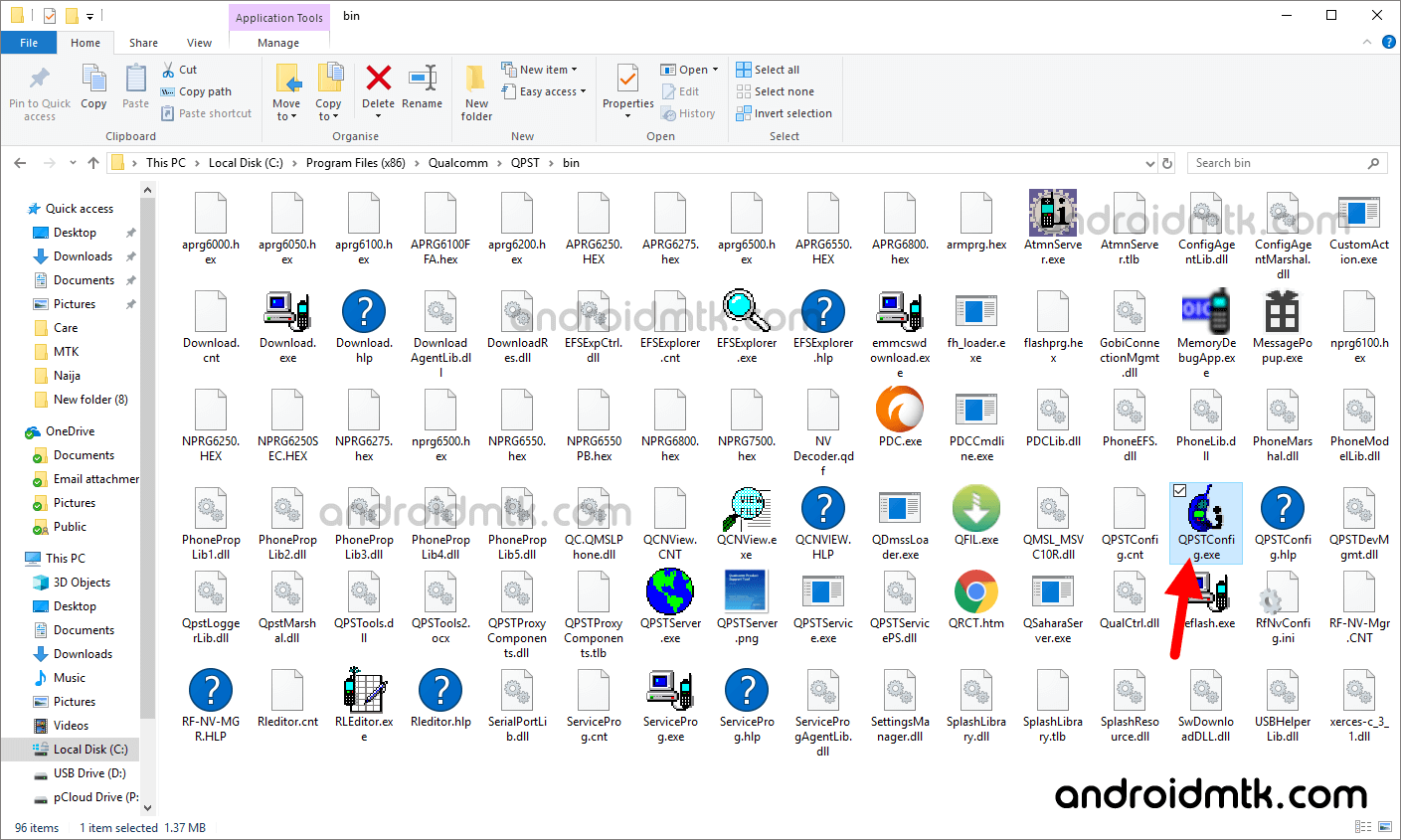Open the Easy access dropdown

(544, 91)
